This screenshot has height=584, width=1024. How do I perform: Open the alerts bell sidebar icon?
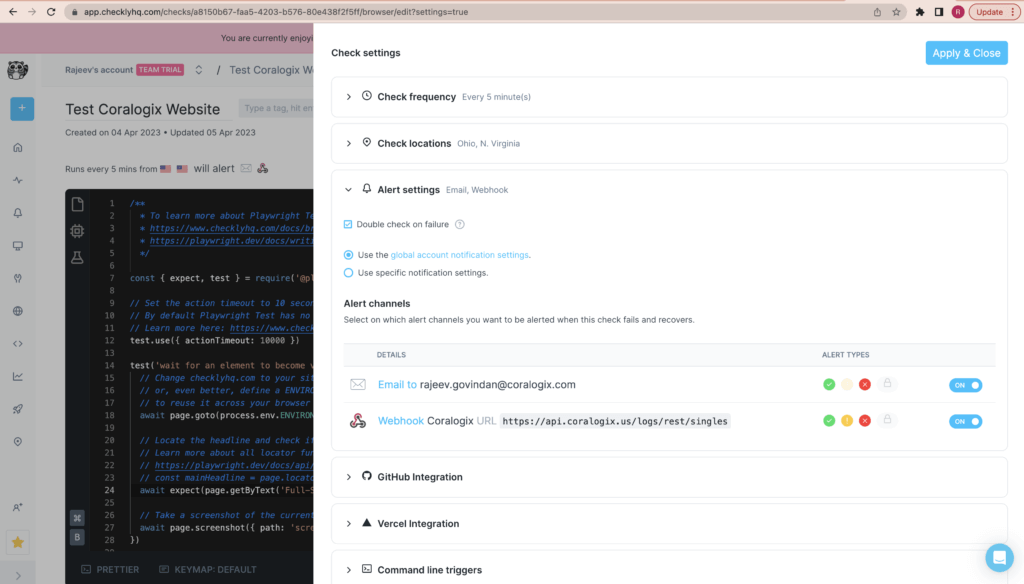click(18, 213)
